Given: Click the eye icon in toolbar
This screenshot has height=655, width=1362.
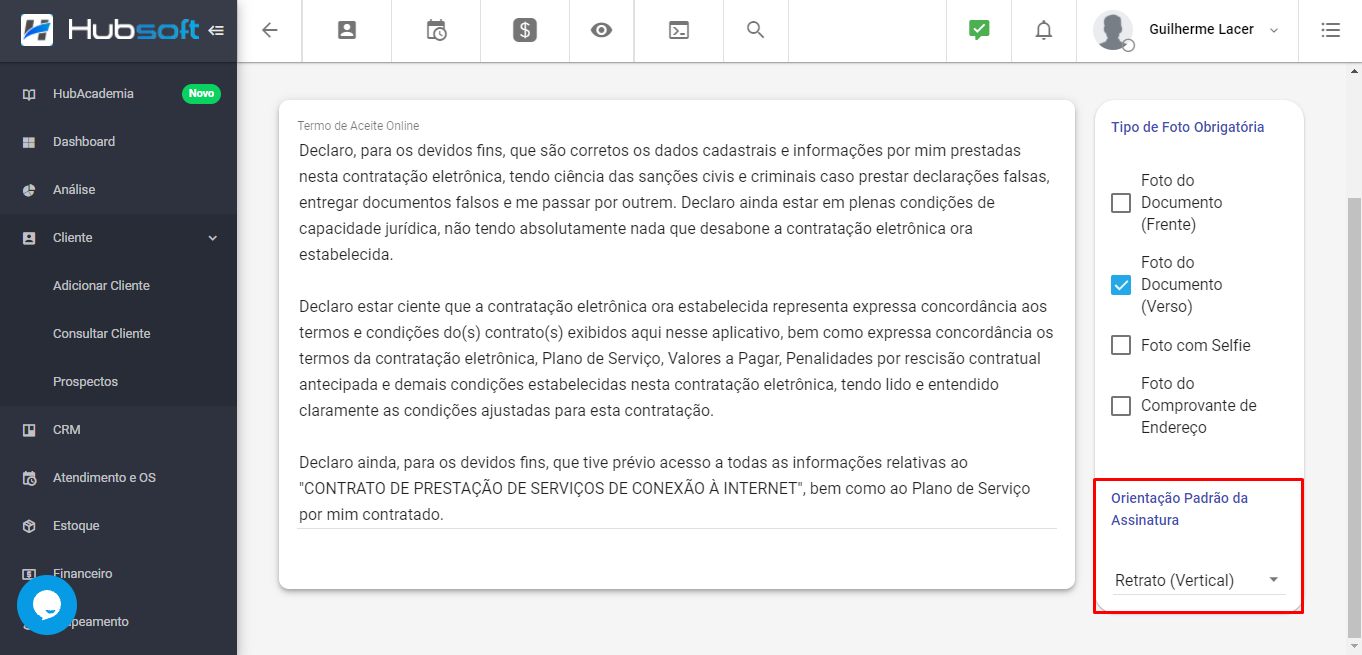Looking at the screenshot, I should pos(601,30).
